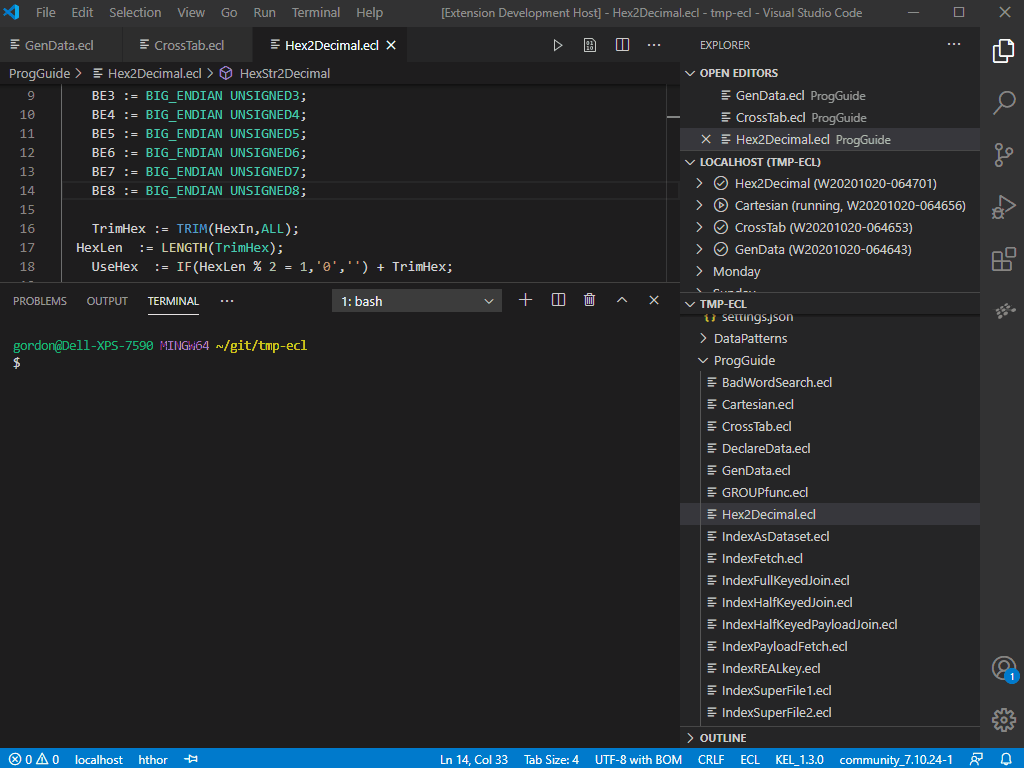1024x768 pixels.
Task: Click the UTF-8 with BOM encoding status
Action: (x=638, y=760)
